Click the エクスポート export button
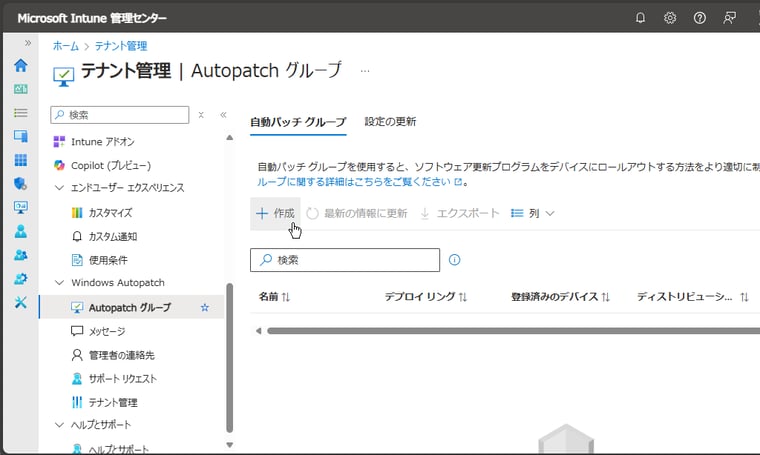760x455 pixels. tap(459, 213)
